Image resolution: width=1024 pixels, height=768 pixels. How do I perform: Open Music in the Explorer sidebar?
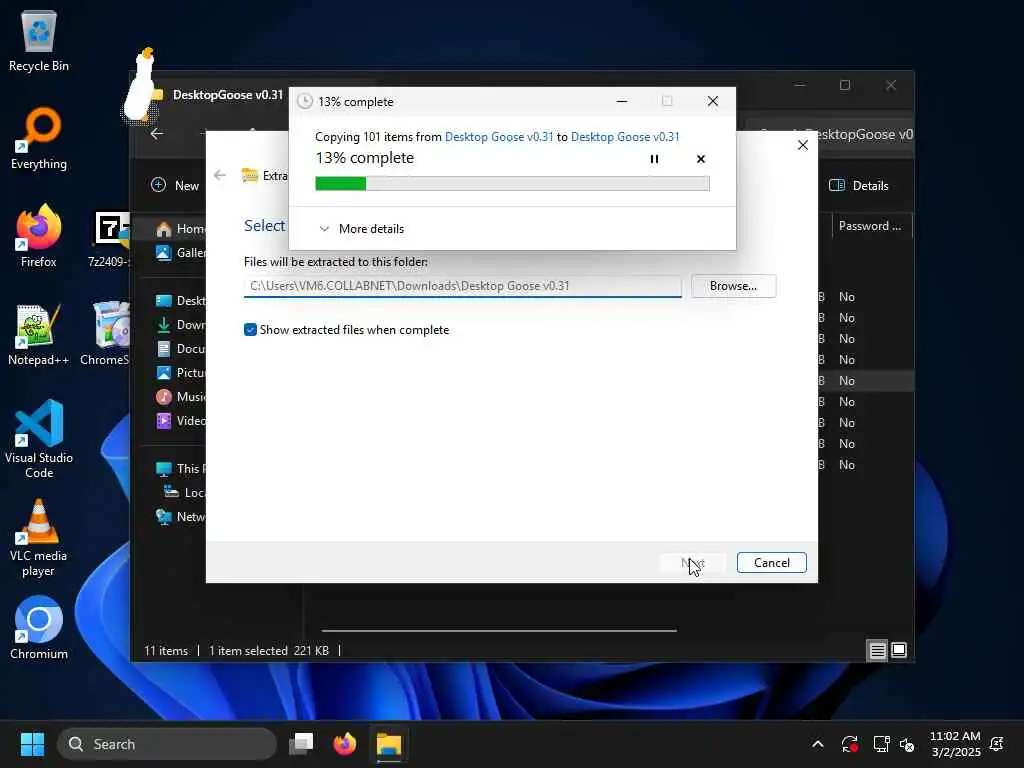tap(180, 396)
